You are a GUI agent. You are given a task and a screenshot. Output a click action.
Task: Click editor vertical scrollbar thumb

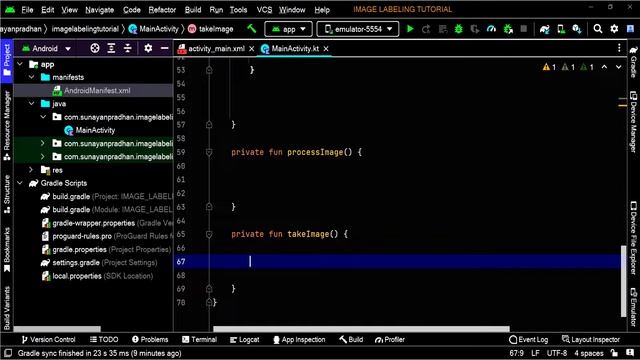(x=623, y=281)
